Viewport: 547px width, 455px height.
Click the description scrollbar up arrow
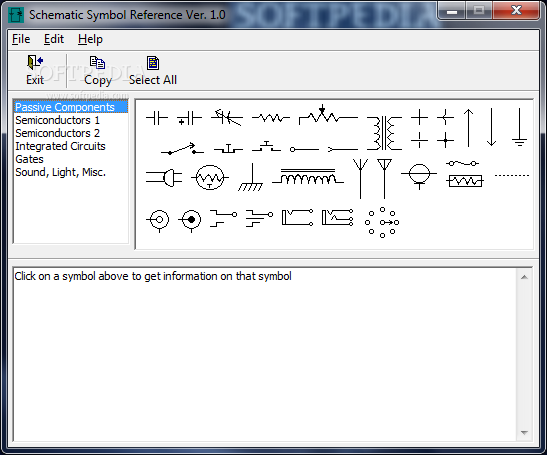point(524,277)
